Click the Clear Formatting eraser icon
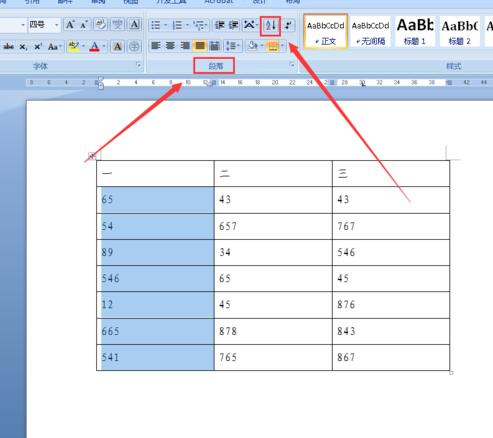 (x=100, y=25)
